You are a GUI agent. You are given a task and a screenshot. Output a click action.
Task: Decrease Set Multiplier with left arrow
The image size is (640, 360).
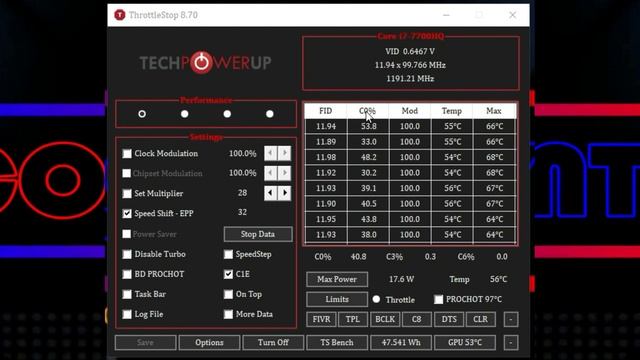270,193
